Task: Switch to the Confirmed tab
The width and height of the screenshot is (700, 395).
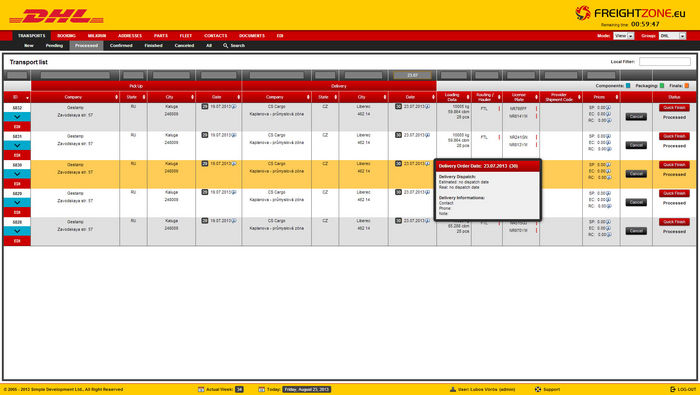Action: (x=121, y=46)
